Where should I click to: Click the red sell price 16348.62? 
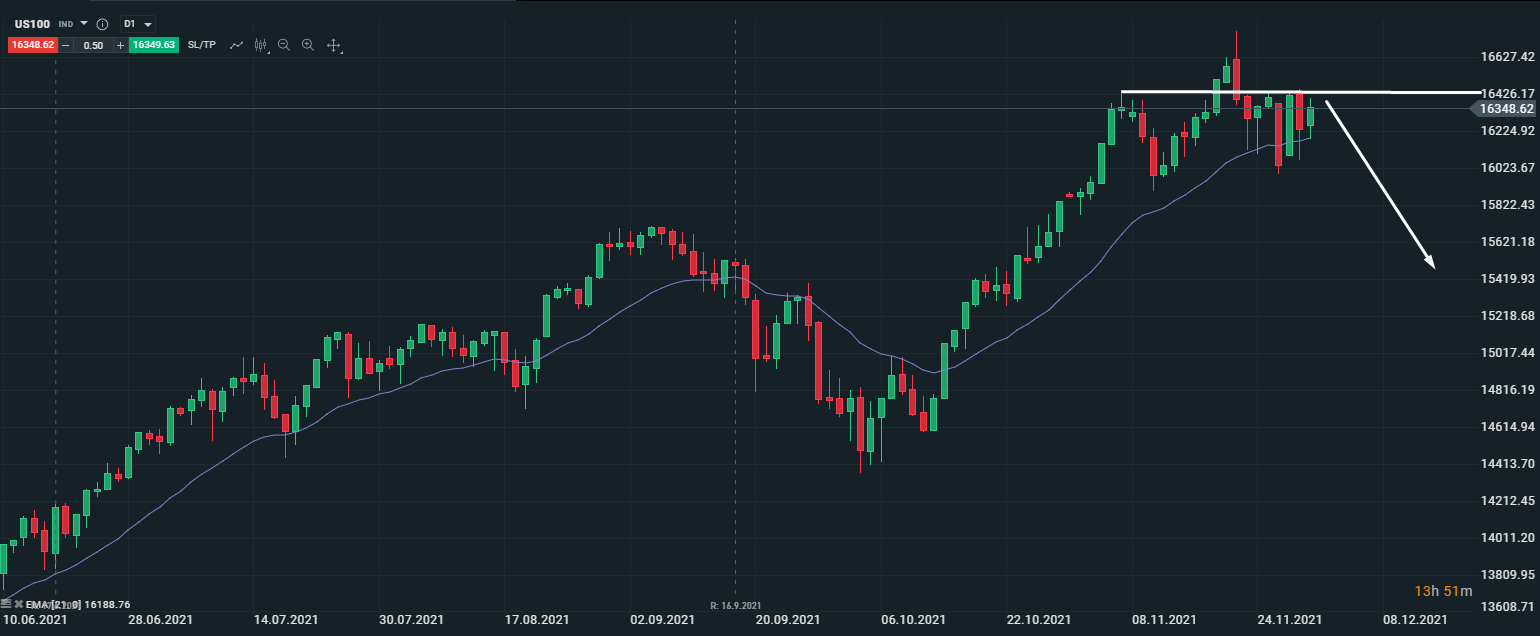coord(31,45)
